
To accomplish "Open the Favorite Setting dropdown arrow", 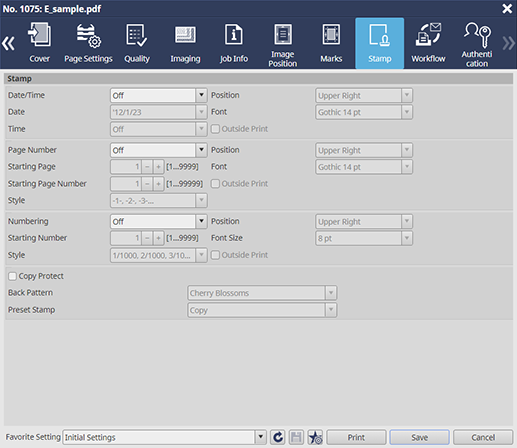I will coord(261,437).
